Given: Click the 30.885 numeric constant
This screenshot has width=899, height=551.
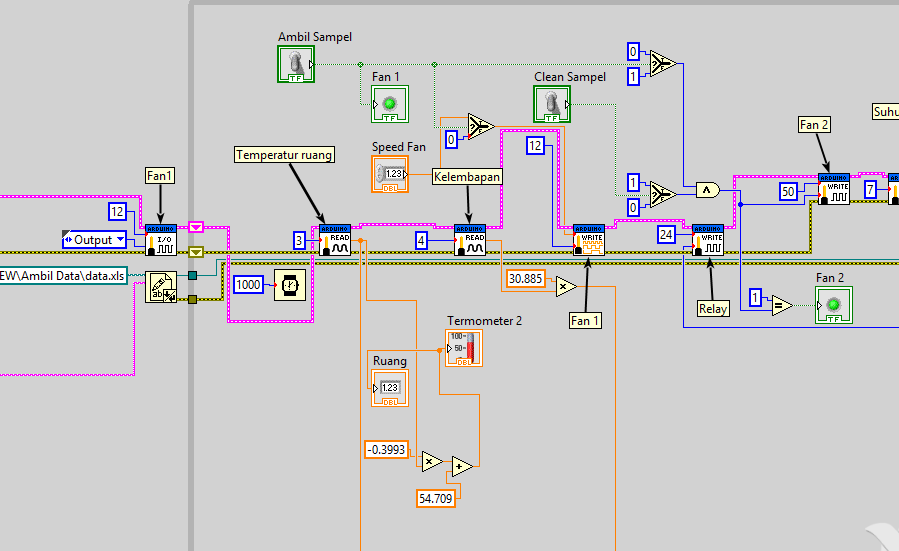Looking at the screenshot, I should tap(526, 279).
